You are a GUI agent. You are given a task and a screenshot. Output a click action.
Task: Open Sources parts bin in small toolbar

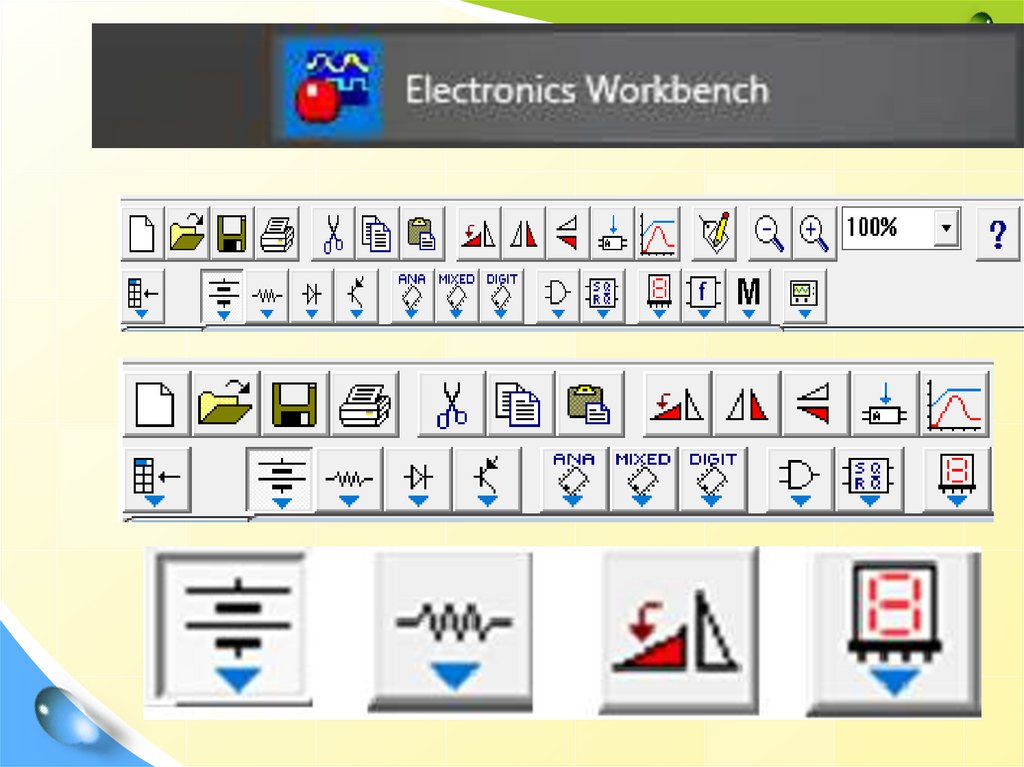coord(223,296)
